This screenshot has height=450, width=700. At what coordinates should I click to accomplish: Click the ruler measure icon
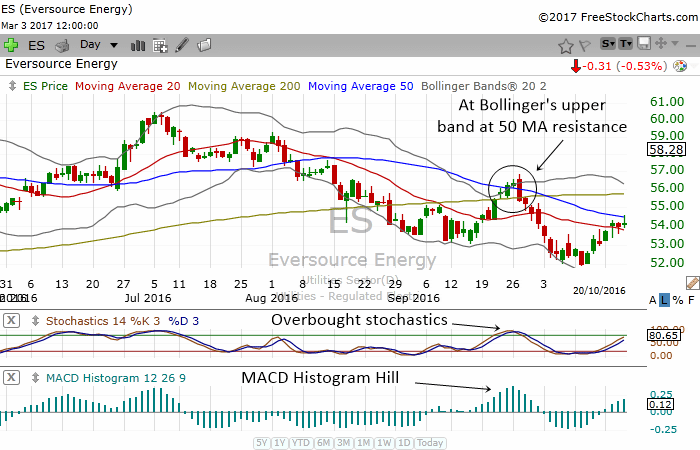[x=692, y=283]
